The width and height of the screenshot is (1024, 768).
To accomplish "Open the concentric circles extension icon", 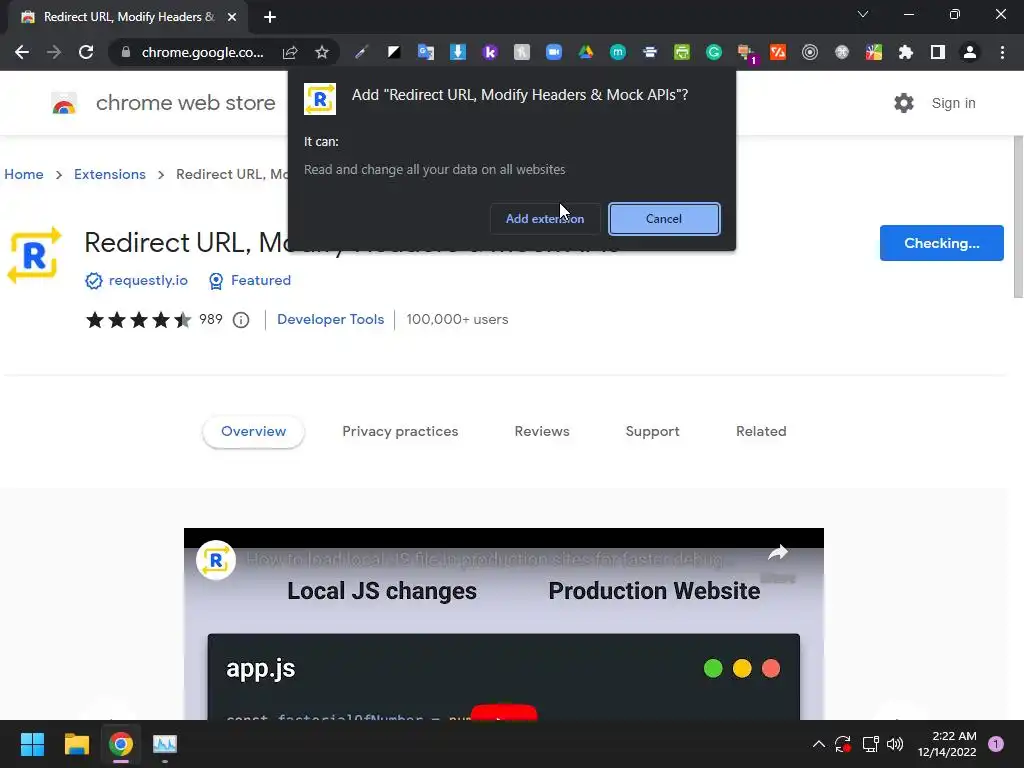I will coord(810,52).
